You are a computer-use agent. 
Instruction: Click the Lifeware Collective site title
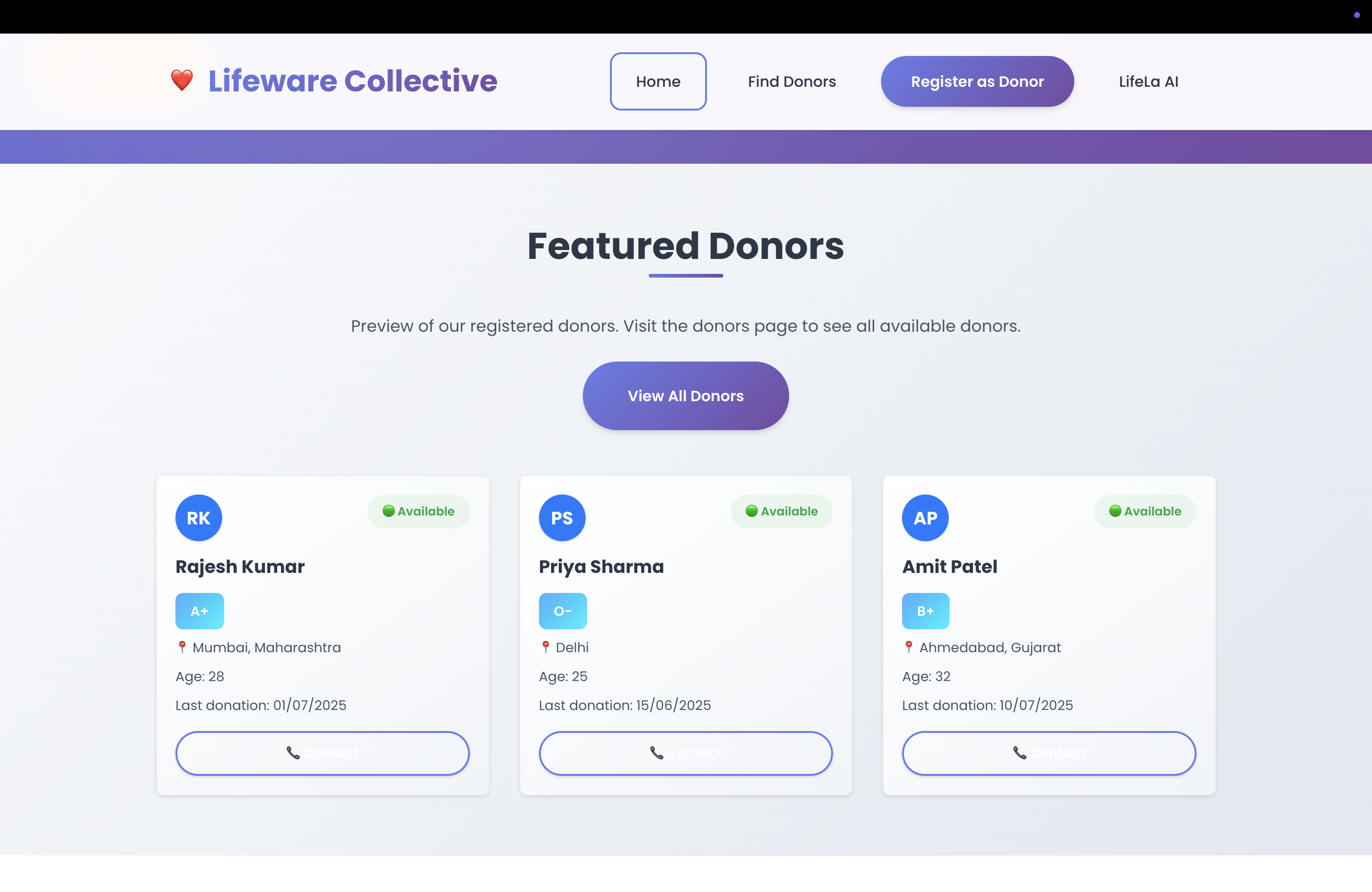coord(353,81)
